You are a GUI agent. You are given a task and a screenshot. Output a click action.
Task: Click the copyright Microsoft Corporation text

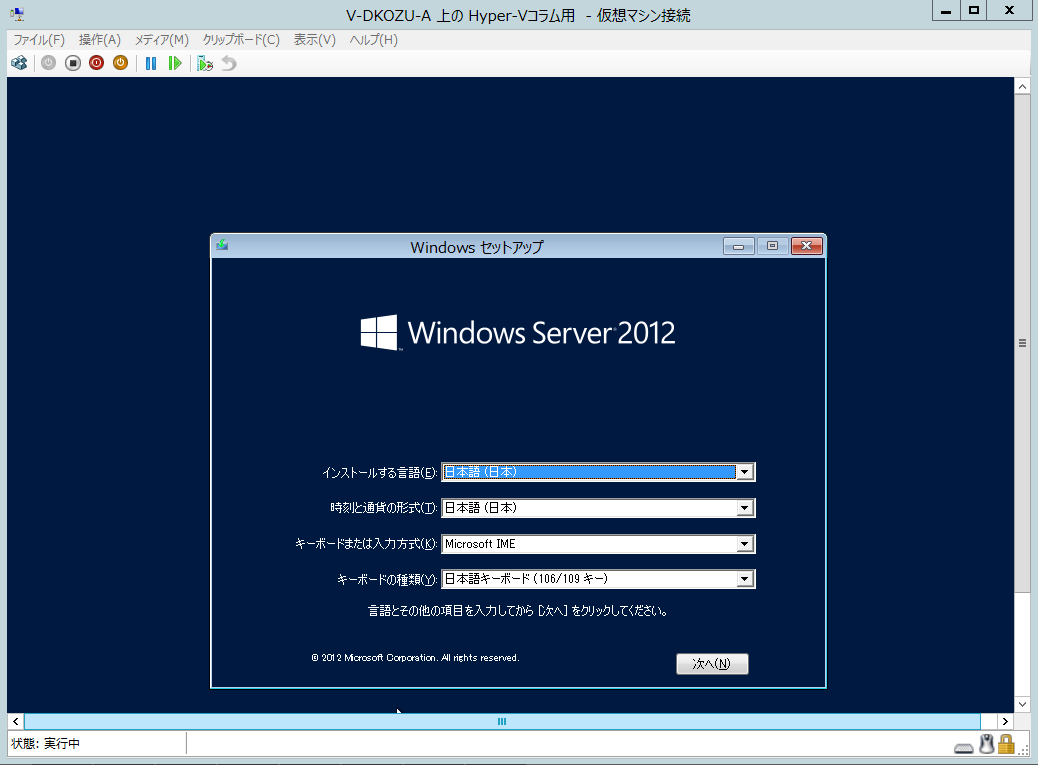point(415,658)
